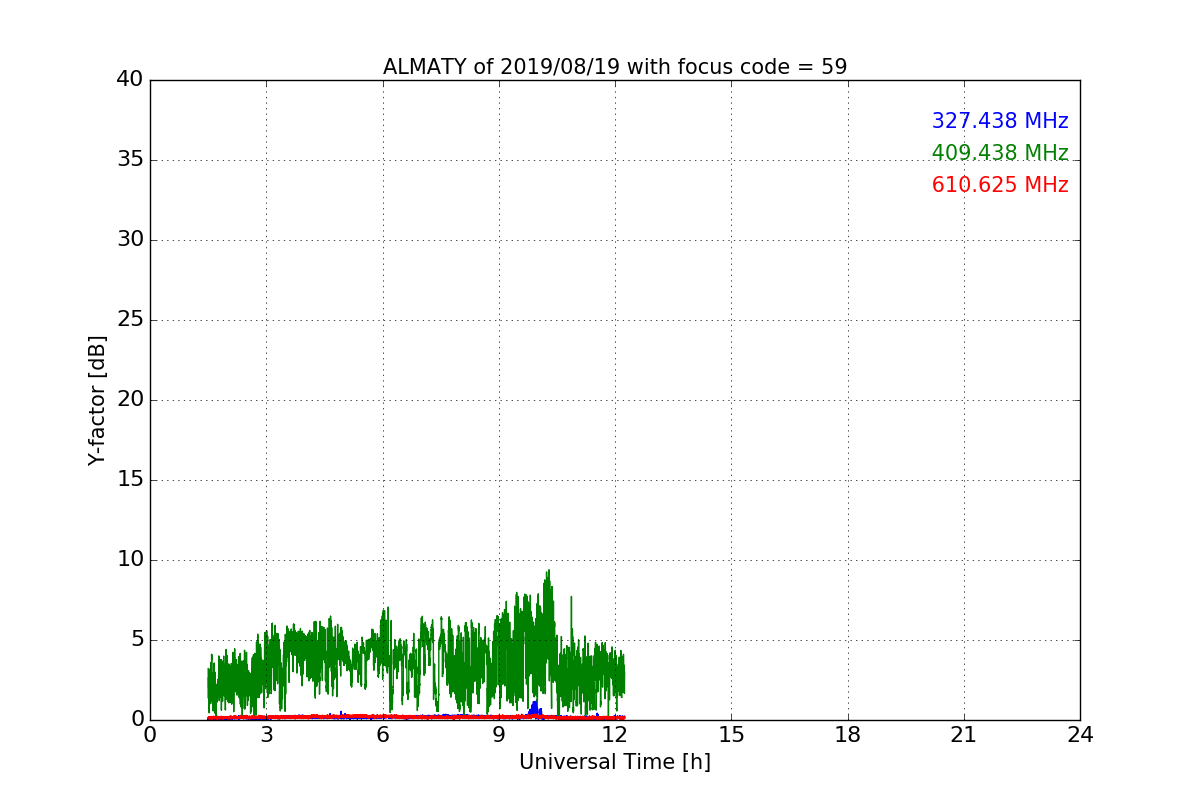Click the x-axis tick label 18
This screenshot has width=1200, height=800.
848,735
